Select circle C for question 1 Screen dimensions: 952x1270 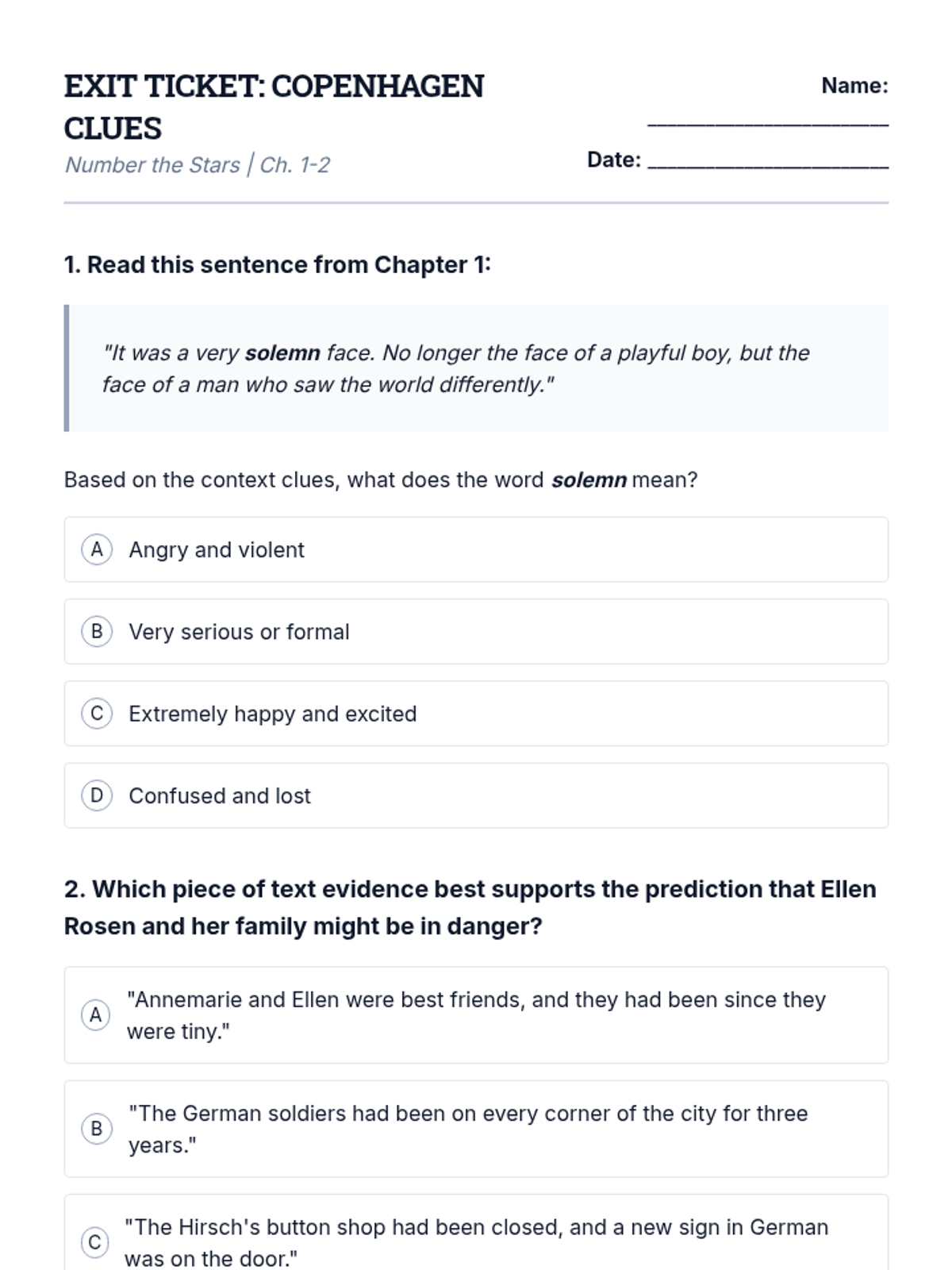[x=97, y=714]
